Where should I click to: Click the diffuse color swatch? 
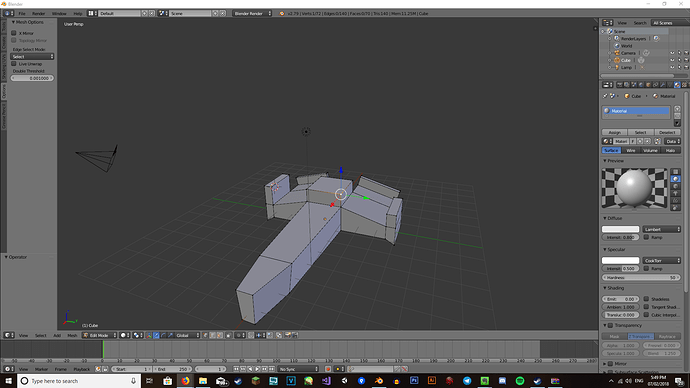tap(620, 229)
